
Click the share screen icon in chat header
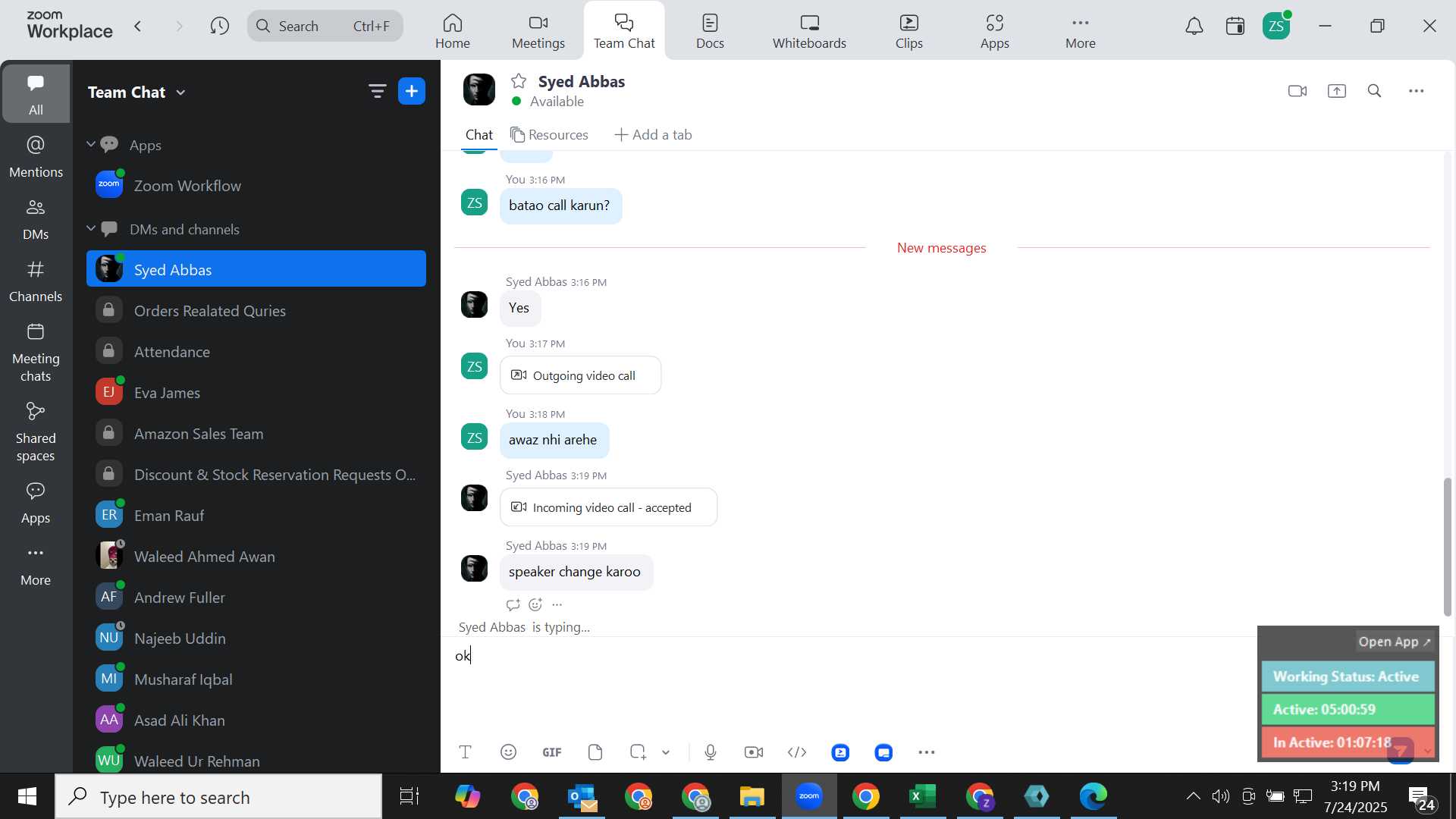tap(1336, 91)
